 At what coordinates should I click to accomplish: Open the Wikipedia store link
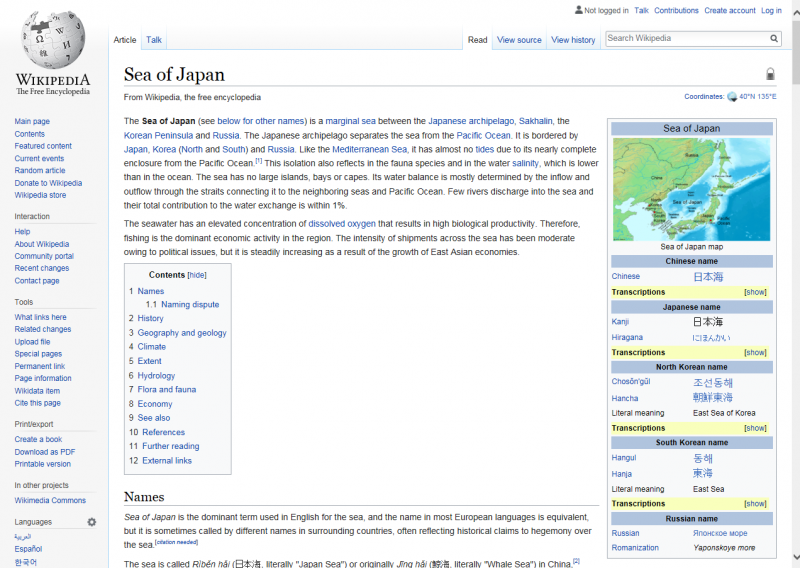click(x=40, y=195)
